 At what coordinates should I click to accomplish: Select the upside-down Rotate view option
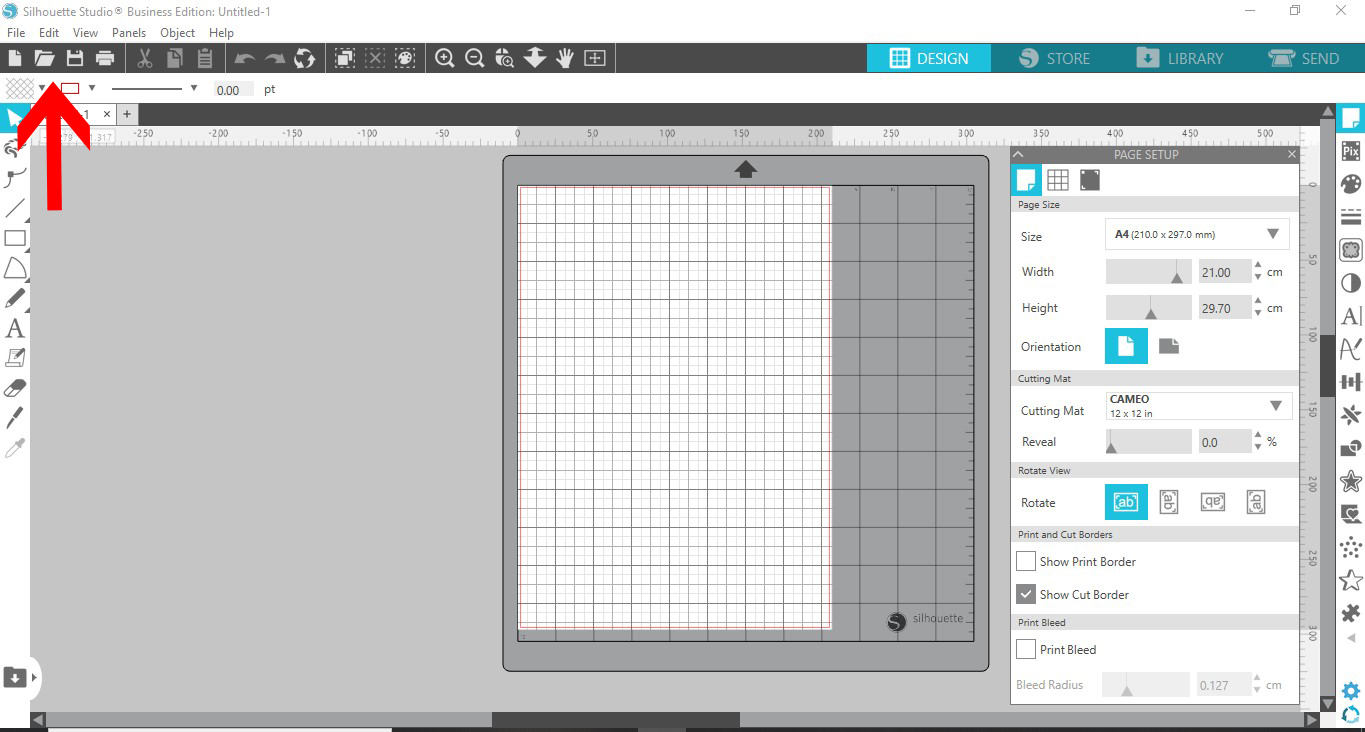(1213, 502)
